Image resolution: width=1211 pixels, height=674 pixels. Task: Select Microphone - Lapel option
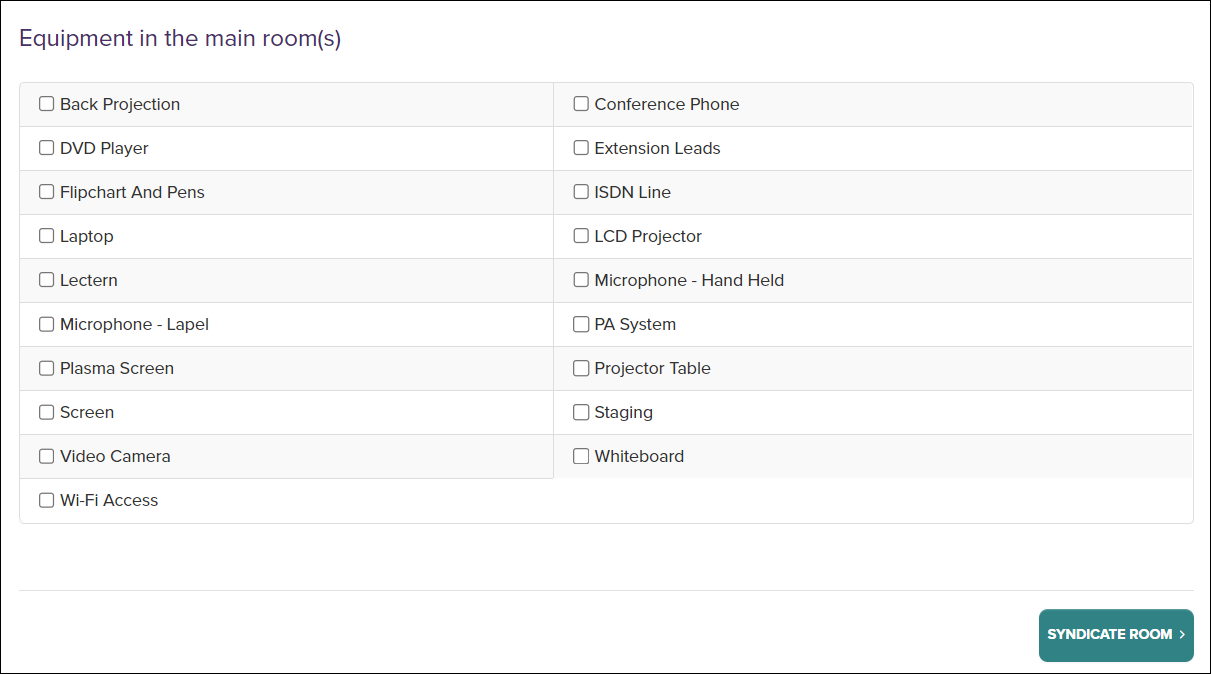(46, 323)
